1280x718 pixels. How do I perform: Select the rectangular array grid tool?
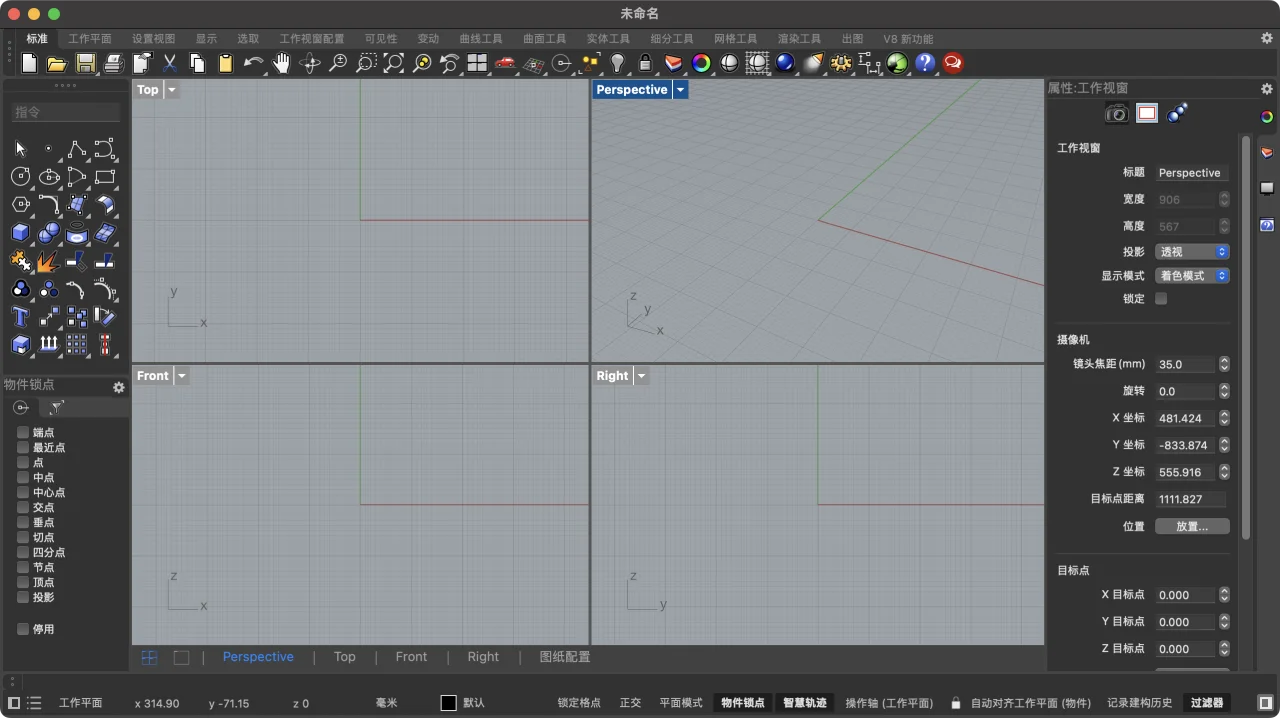click(76, 345)
